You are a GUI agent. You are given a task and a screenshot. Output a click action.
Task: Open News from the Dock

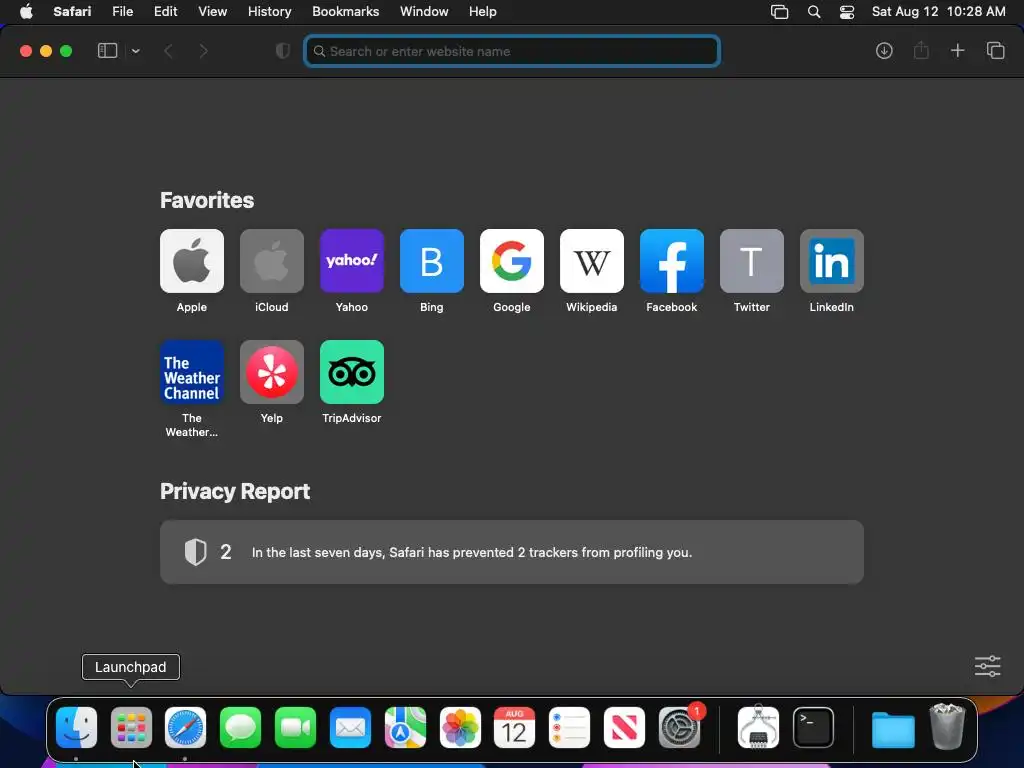pyautogui.click(x=624, y=728)
